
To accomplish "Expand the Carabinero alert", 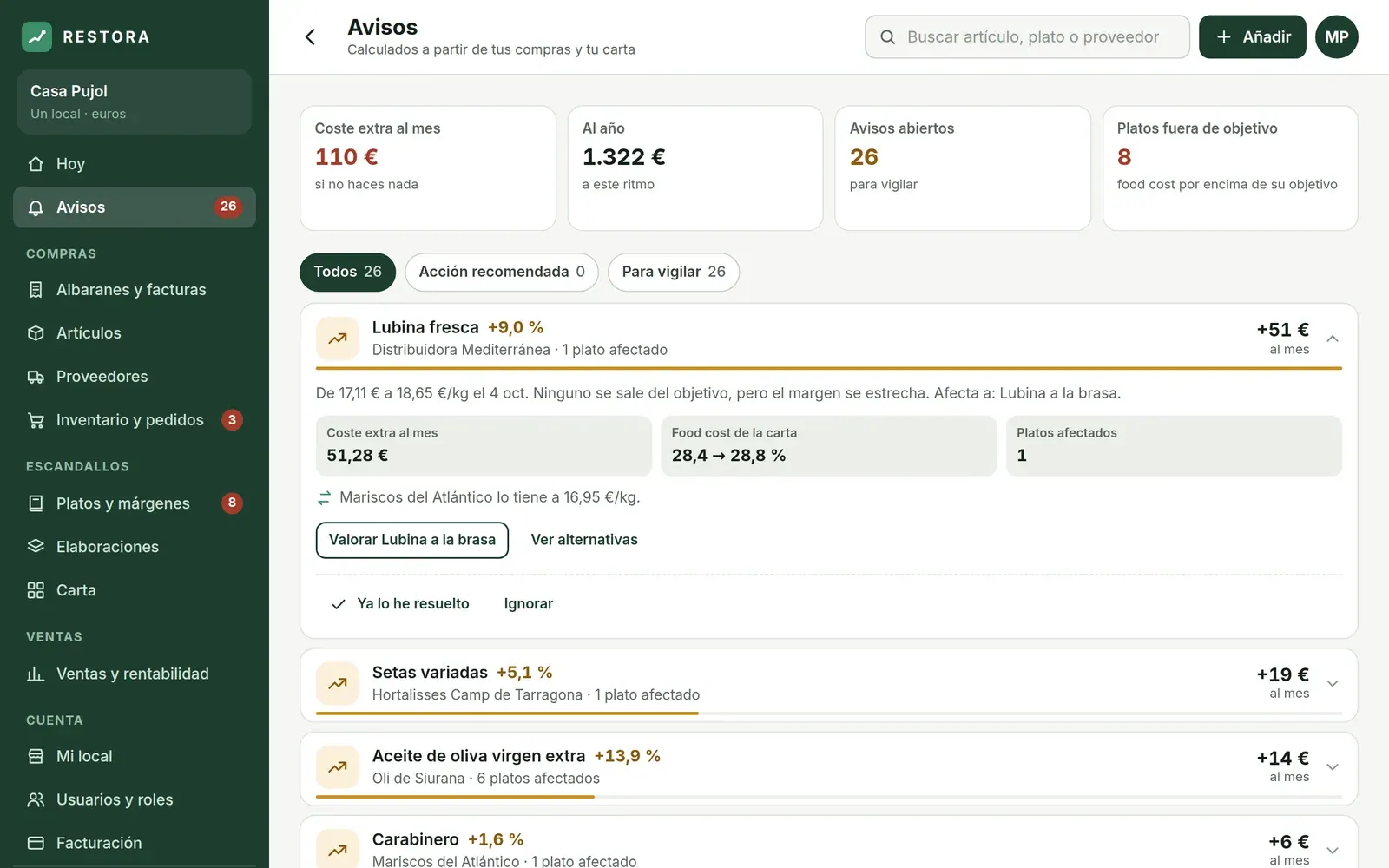I will click(x=1333, y=851).
